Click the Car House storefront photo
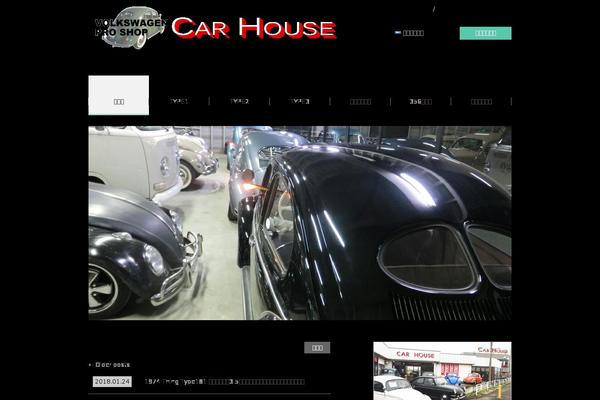This screenshot has width=600, height=400. [442, 371]
